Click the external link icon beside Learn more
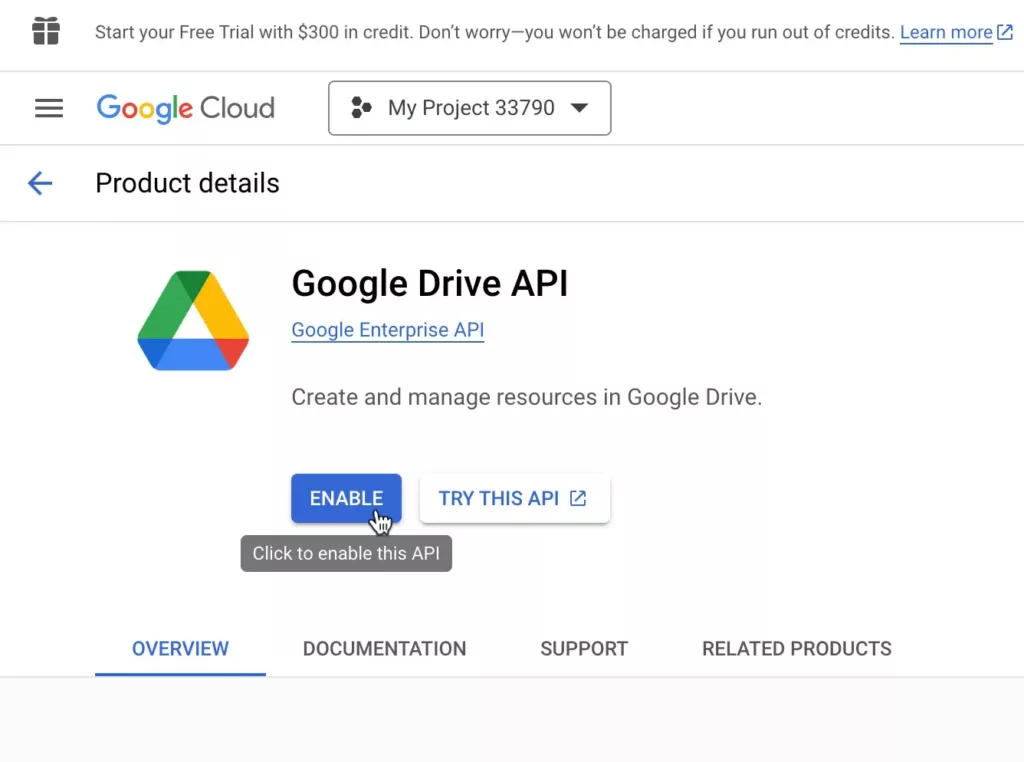This screenshot has width=1024, height=762. point(1005,33)
